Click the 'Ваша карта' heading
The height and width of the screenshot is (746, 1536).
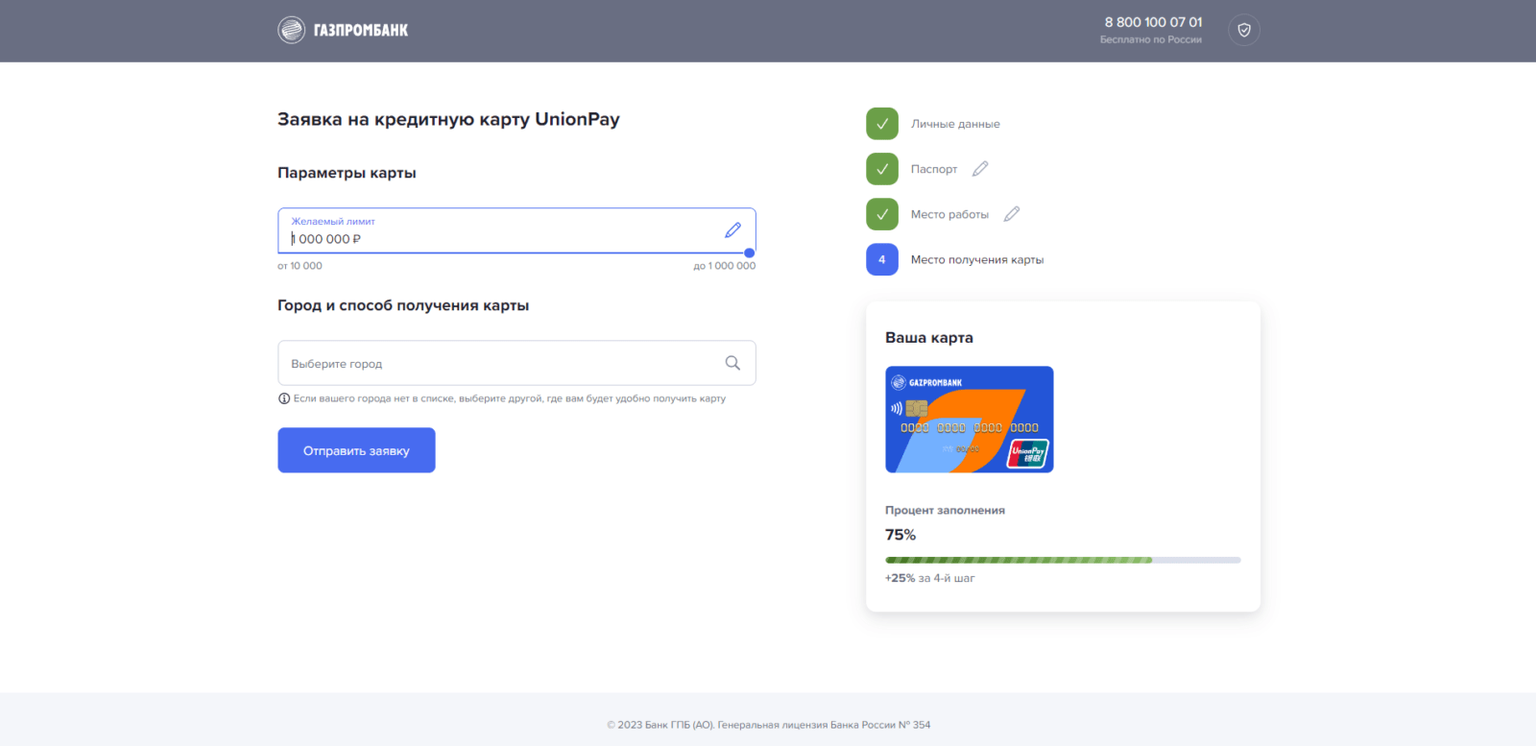(x=929, y=338)
